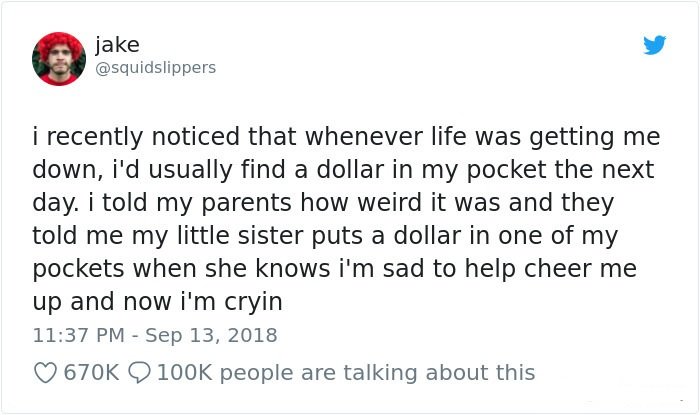Click 'help cheer me' in the tweet
The image size is (700, 415).
(x=550, y=269)
